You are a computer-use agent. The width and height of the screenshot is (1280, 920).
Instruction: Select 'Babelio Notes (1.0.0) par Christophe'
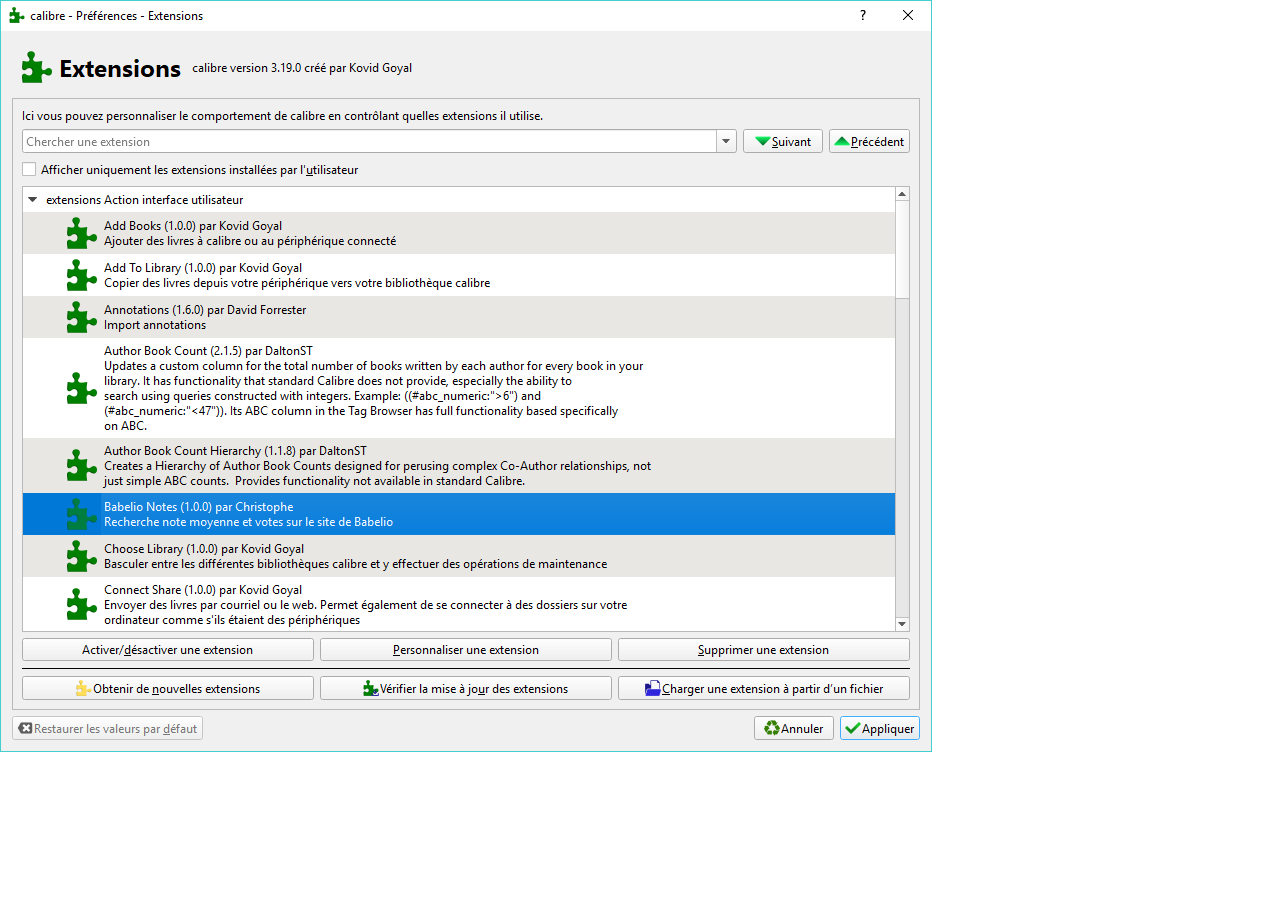coord(459,514)
